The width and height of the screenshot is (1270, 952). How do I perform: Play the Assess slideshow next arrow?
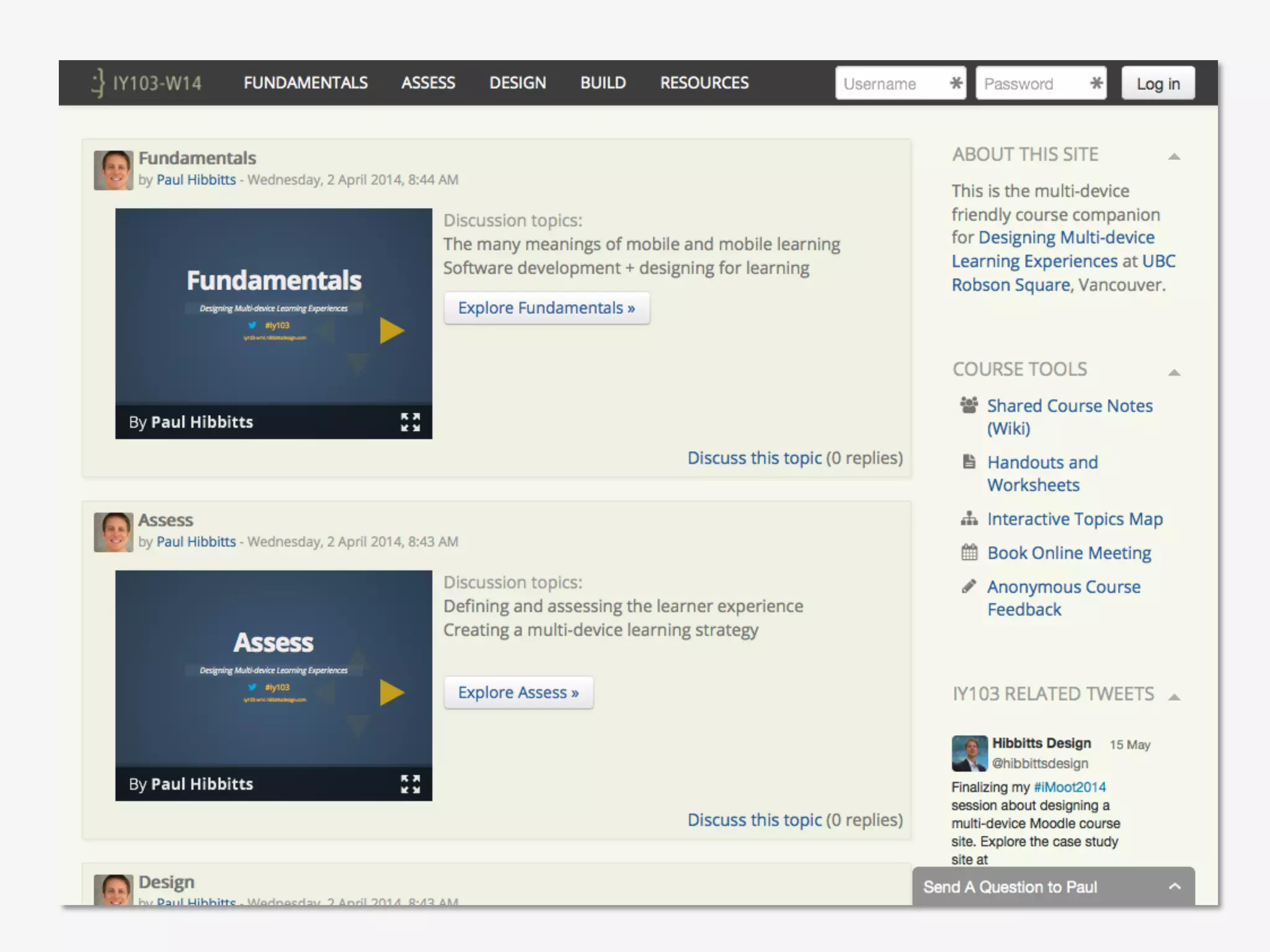click(x=391, y=692)
